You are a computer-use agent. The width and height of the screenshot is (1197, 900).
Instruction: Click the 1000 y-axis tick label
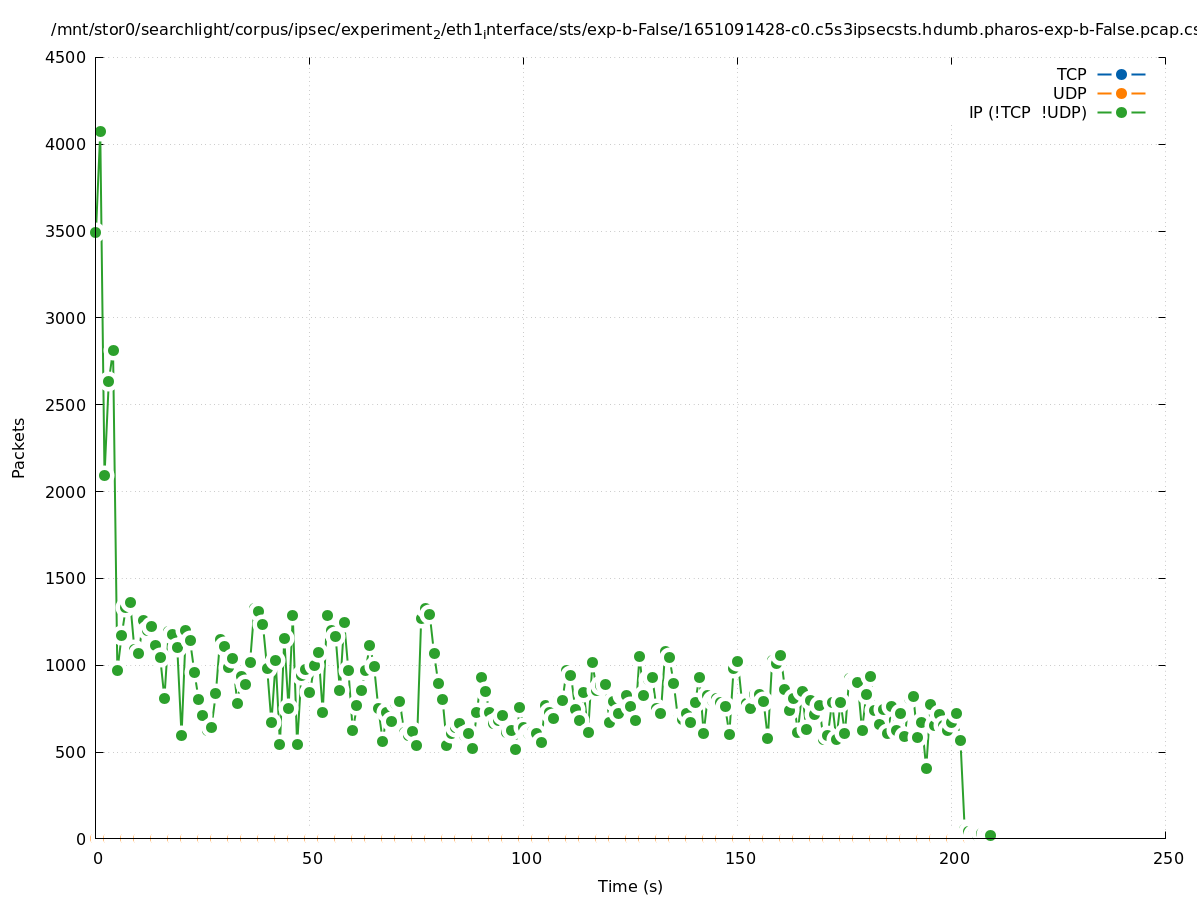coord(66,666)
